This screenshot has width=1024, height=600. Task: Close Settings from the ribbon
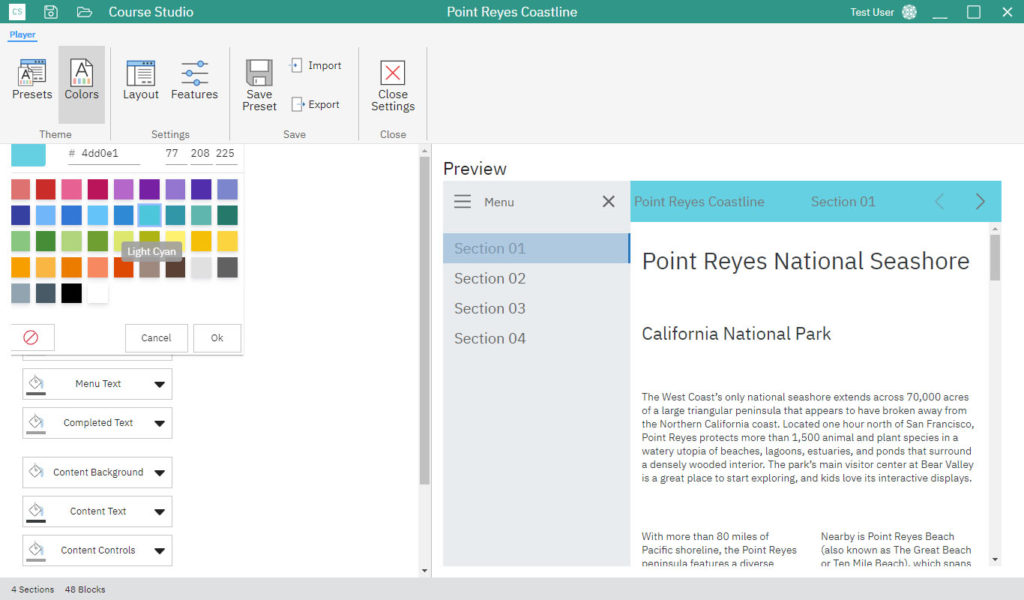pyautogui.click(x=393, y=86)
